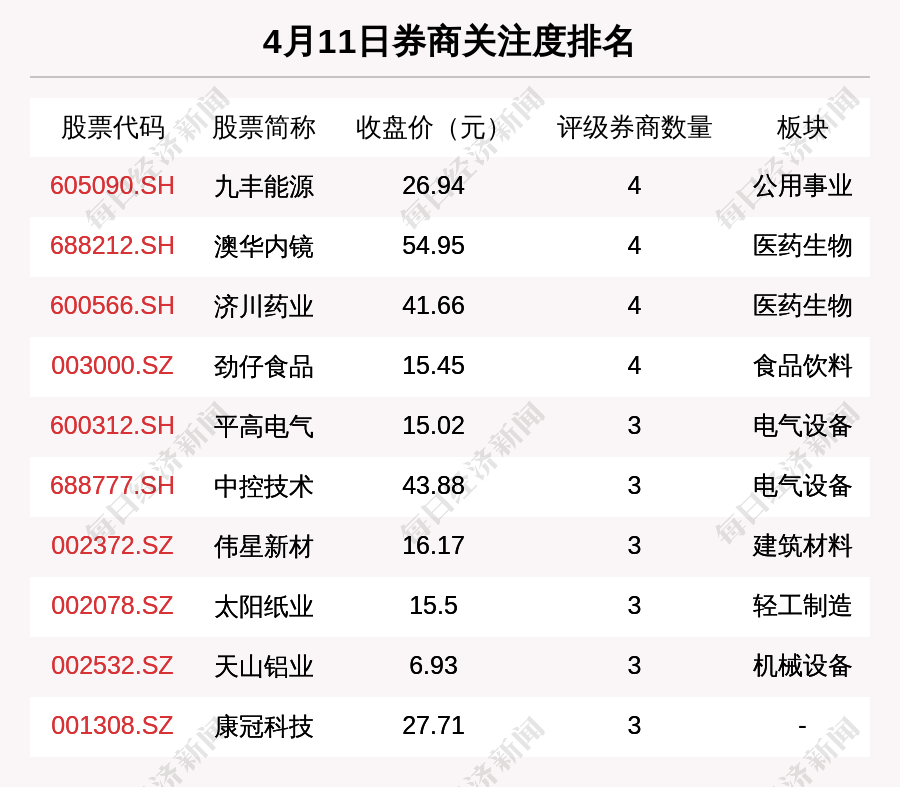Select closing price 15.45
This screenshot has width=900, height=787.
[x=433, y=366]
